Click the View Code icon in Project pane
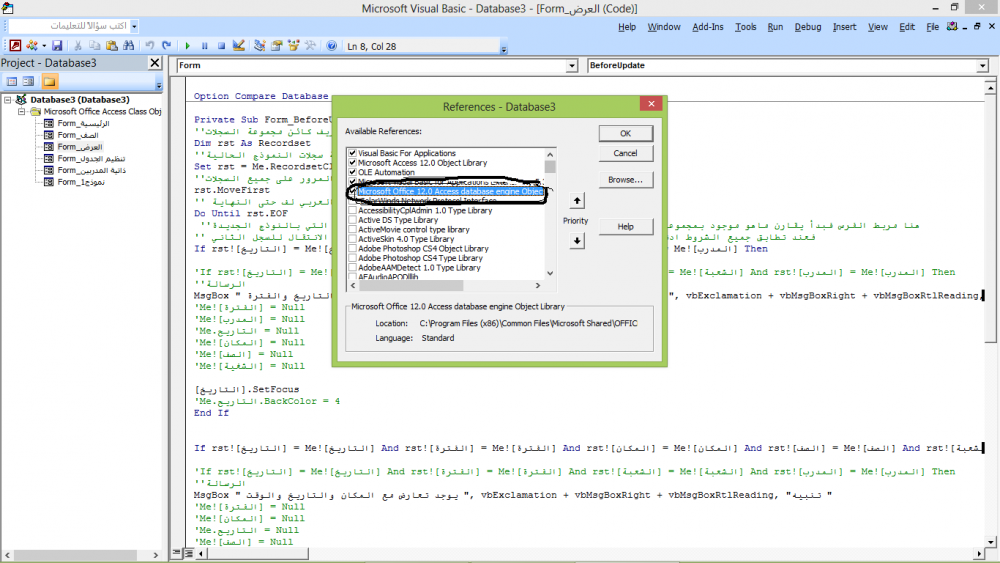This screenshot has height=563, width=1000. pyautogui.click(x=11, y=82)
